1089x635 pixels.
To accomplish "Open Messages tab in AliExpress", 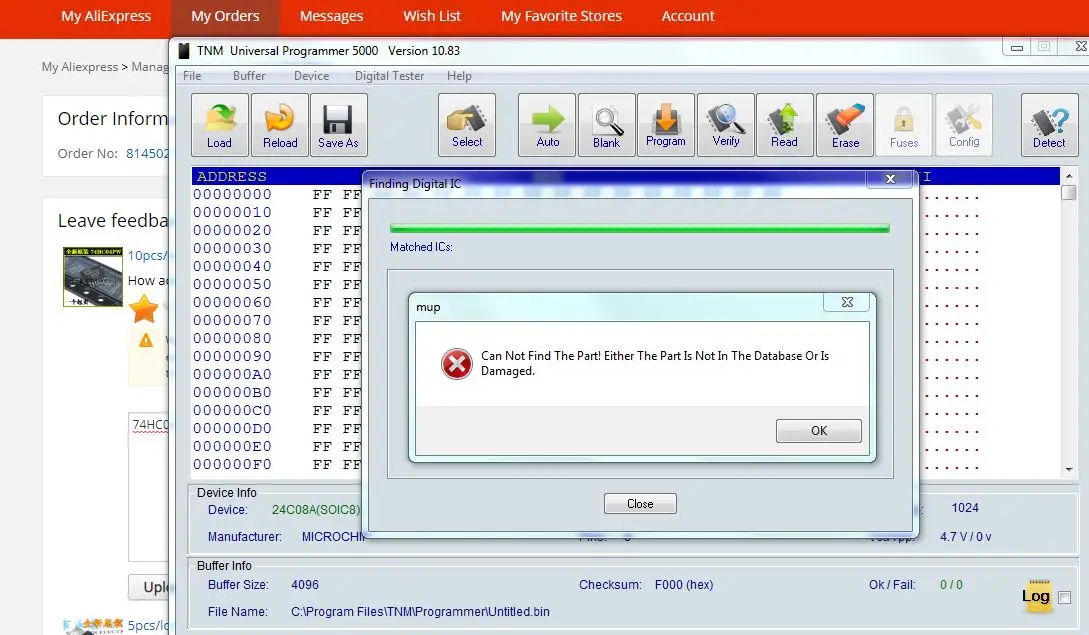I will (x=331, y=16).
